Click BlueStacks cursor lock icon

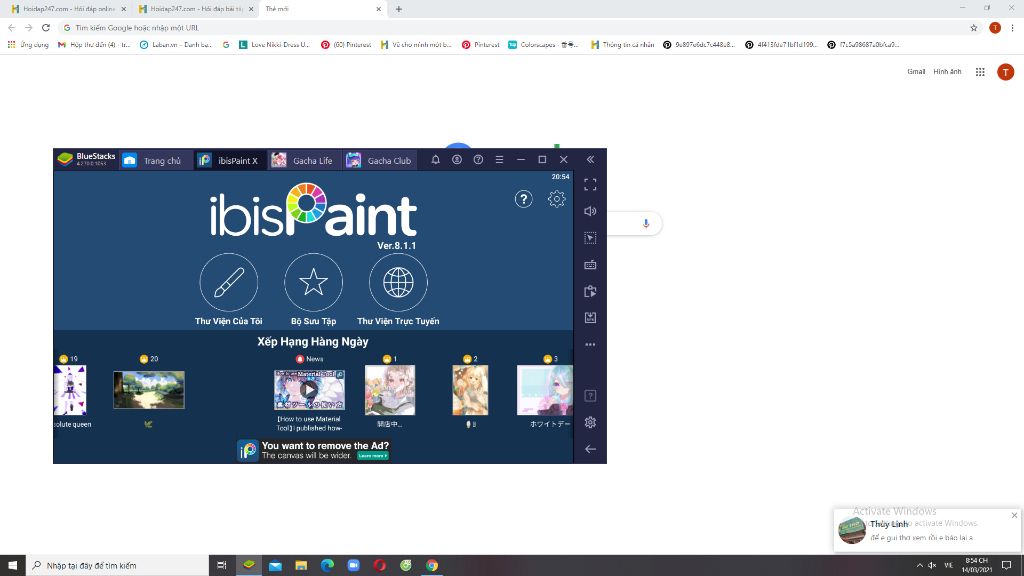590,238
